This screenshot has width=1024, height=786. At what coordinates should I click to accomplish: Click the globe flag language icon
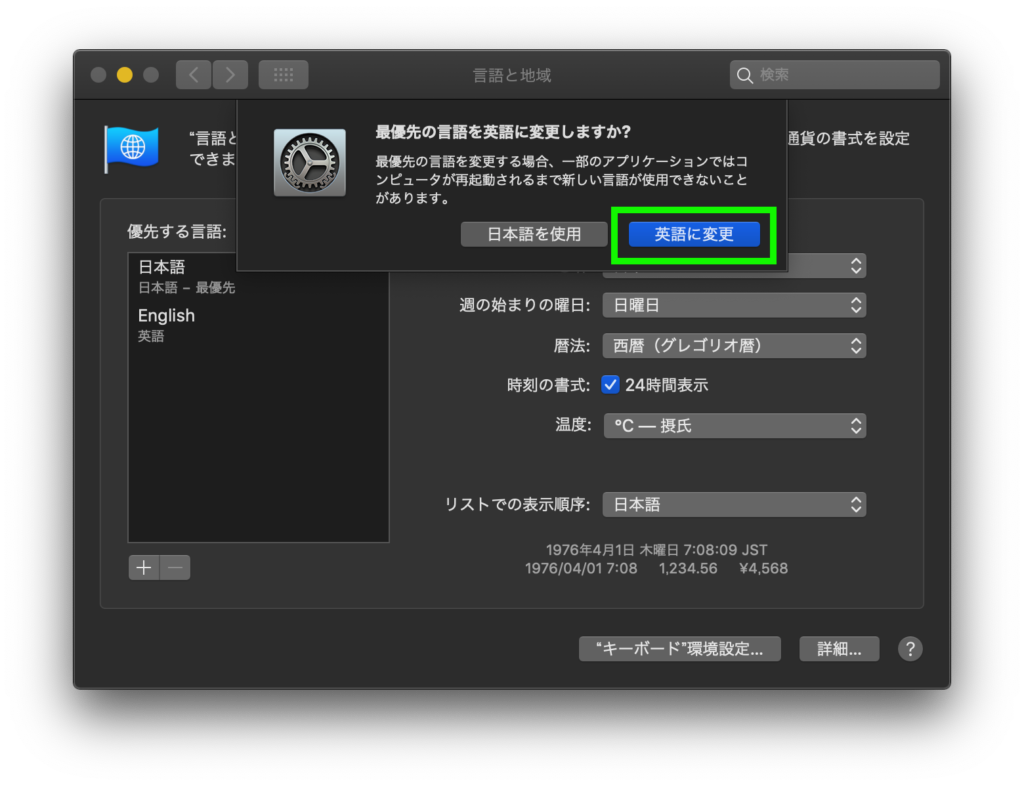[x=131, y=149]
